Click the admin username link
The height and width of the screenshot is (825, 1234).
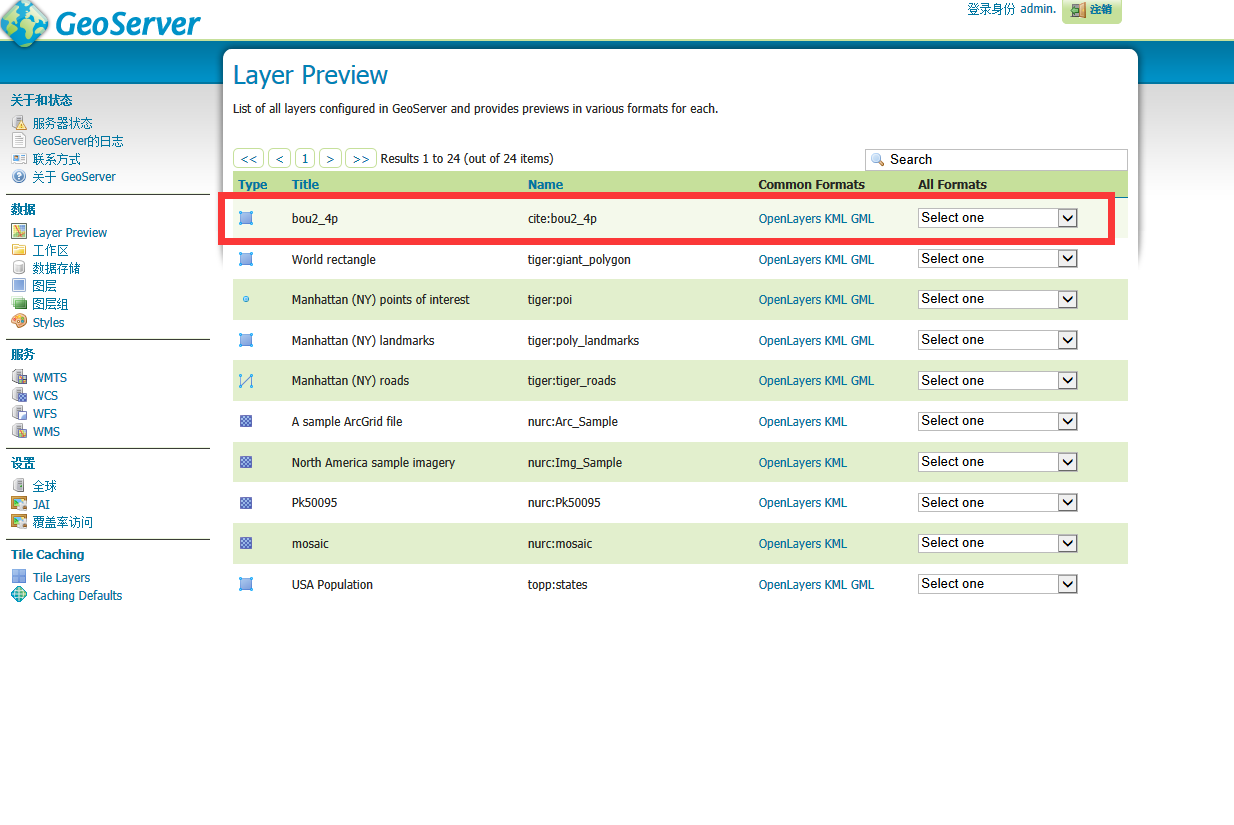(x=1036, y=8)
